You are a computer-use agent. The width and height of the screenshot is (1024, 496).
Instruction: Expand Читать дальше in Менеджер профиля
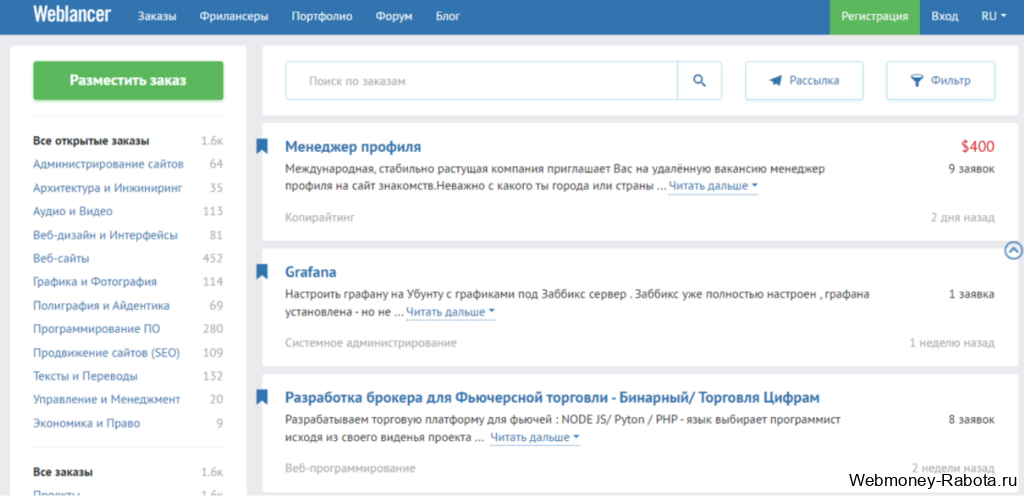[x=712, y=186]
